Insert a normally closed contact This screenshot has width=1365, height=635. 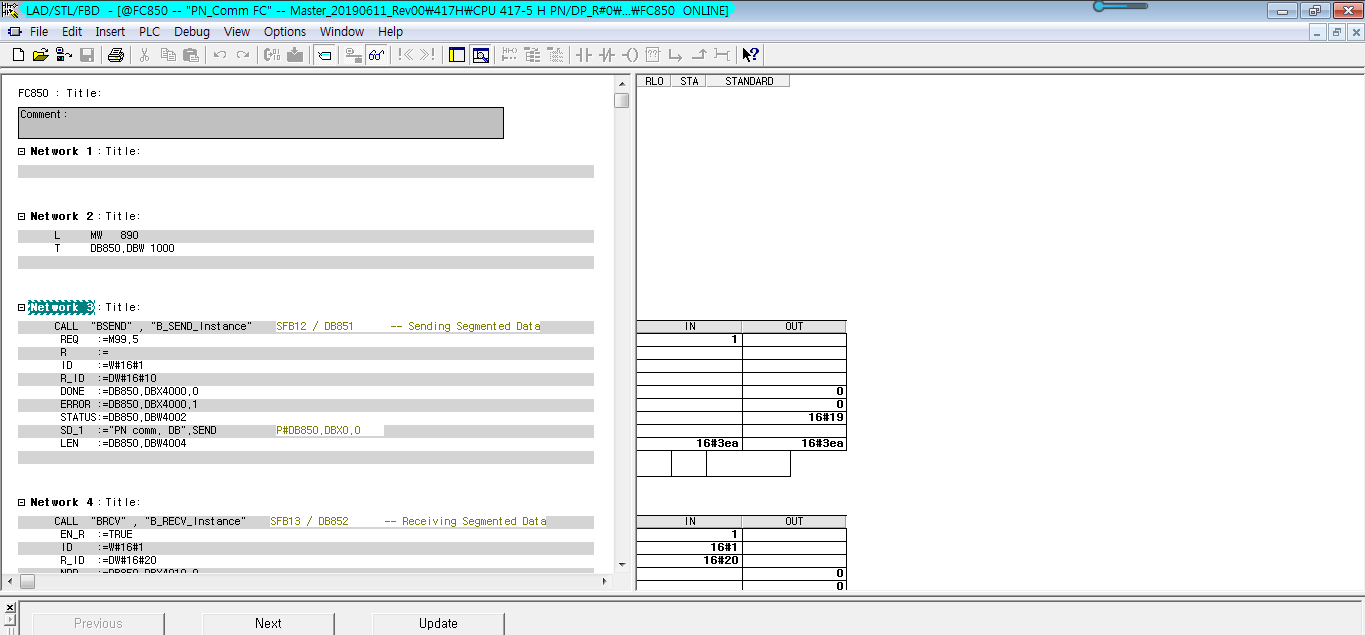(x=607, y=55)
